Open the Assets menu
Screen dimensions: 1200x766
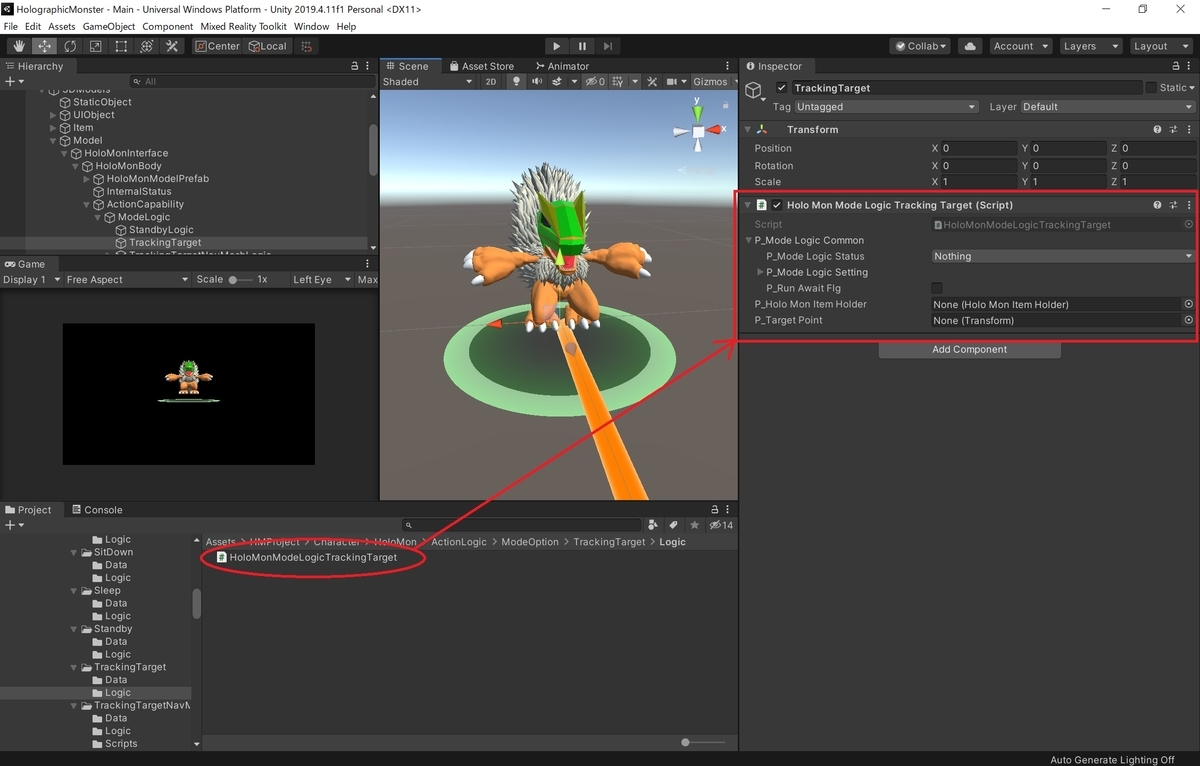(61, 26)
